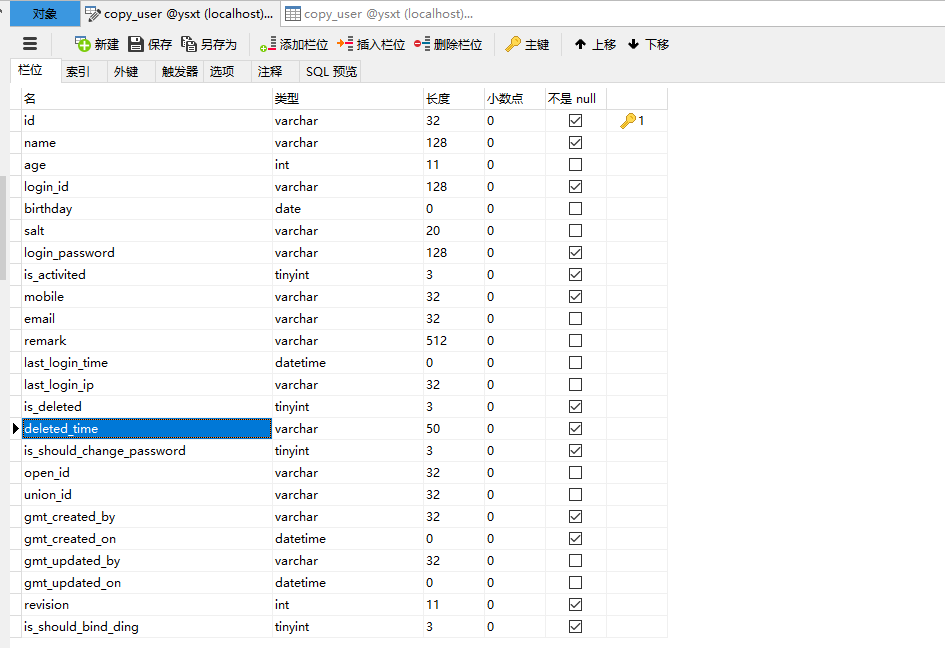Toggle not-null checkbox for gmt_updated_on
This screenshot has height=648, width=945.
576,582
